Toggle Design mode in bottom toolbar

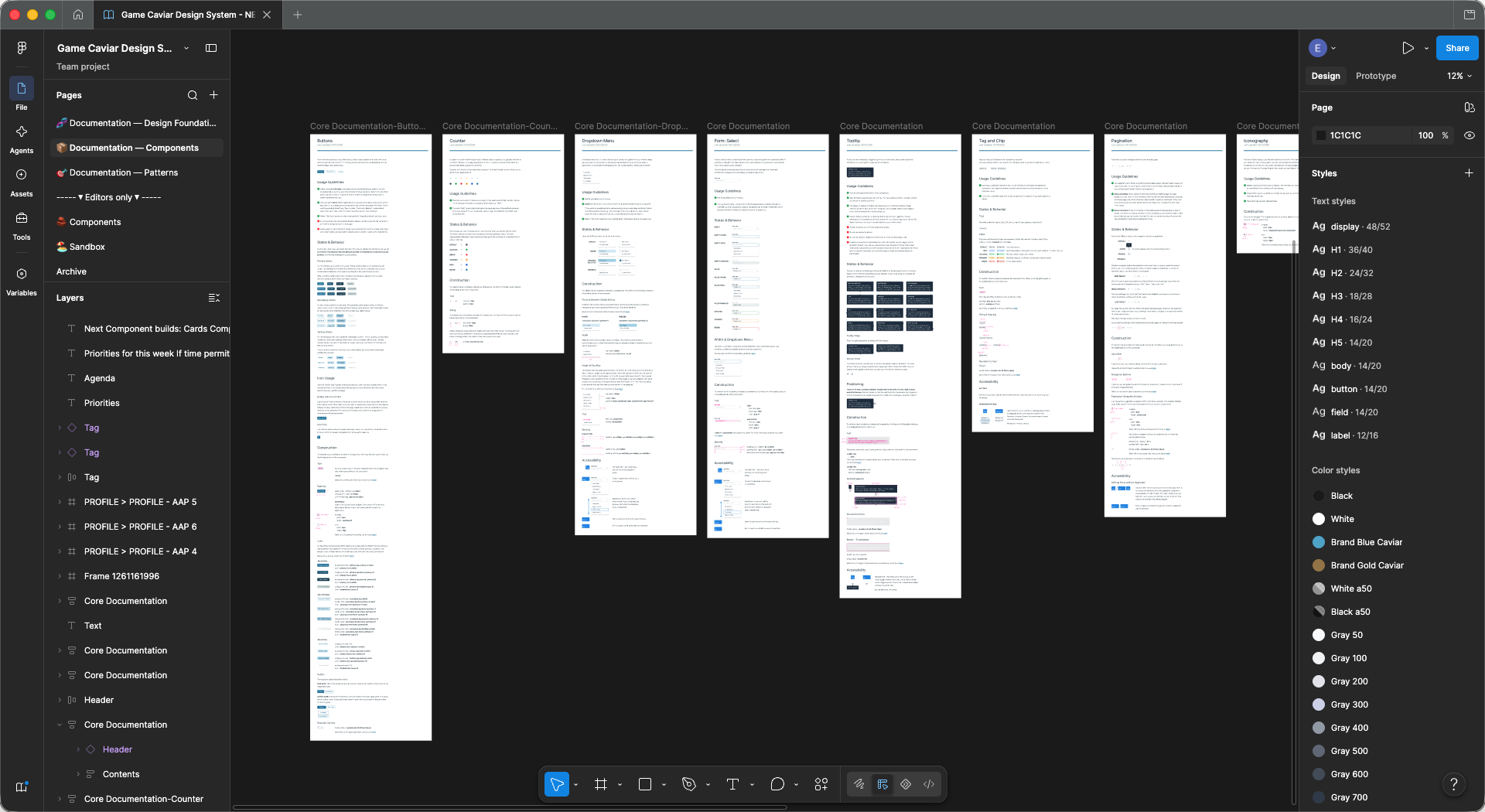pyautogui.click(x=882, y=784)
